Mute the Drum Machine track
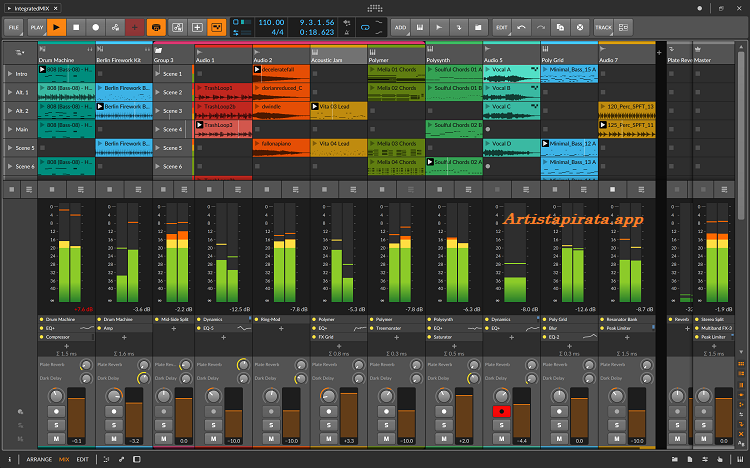Viewport: 750px width, 468px height. point(56,439)
